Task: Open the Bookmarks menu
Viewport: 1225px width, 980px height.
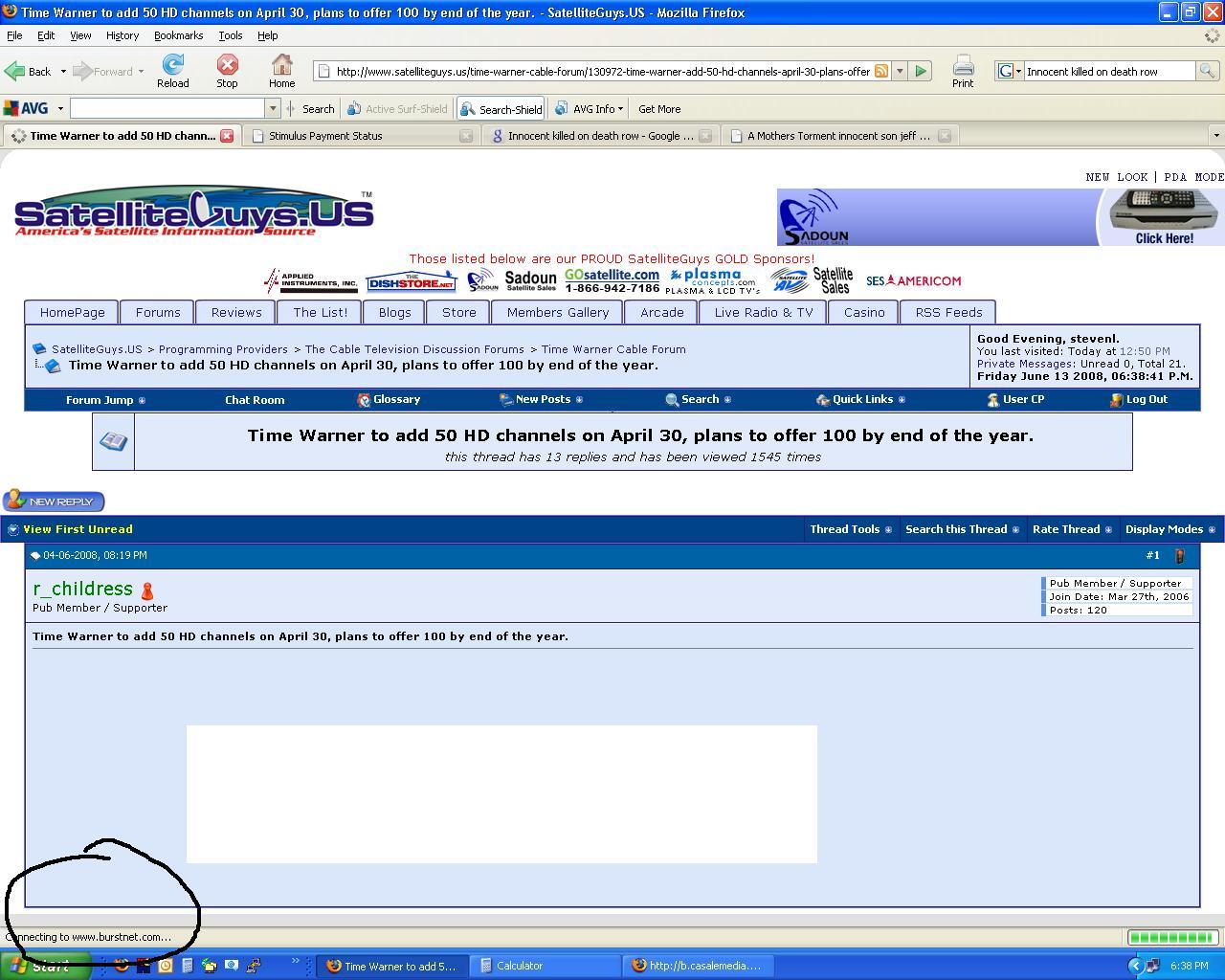Action: point(178,35)
